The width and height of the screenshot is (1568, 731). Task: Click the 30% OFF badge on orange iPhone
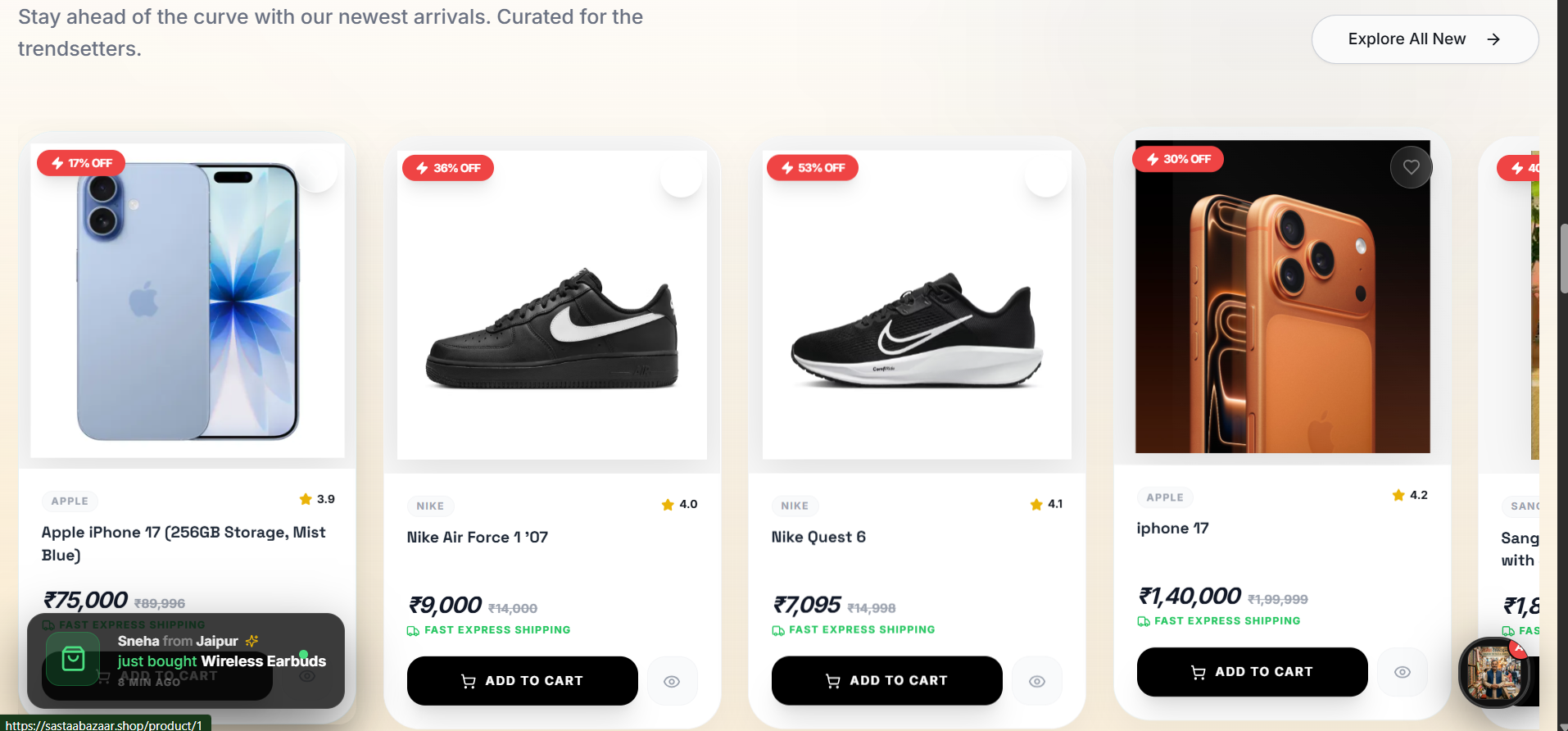point(1178,159)
